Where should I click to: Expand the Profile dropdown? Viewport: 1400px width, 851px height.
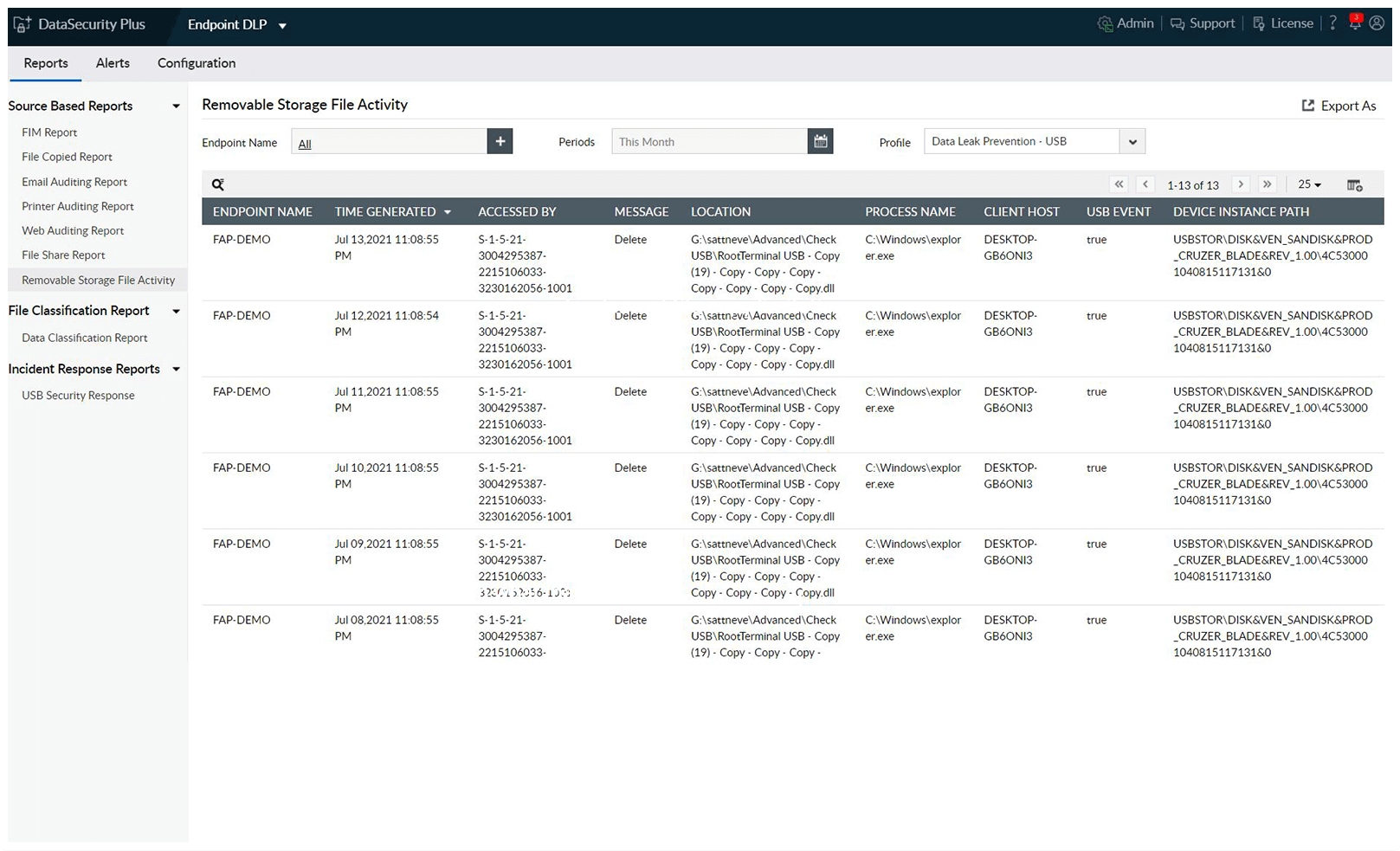pyautogui.click(x=1132, y=141)
